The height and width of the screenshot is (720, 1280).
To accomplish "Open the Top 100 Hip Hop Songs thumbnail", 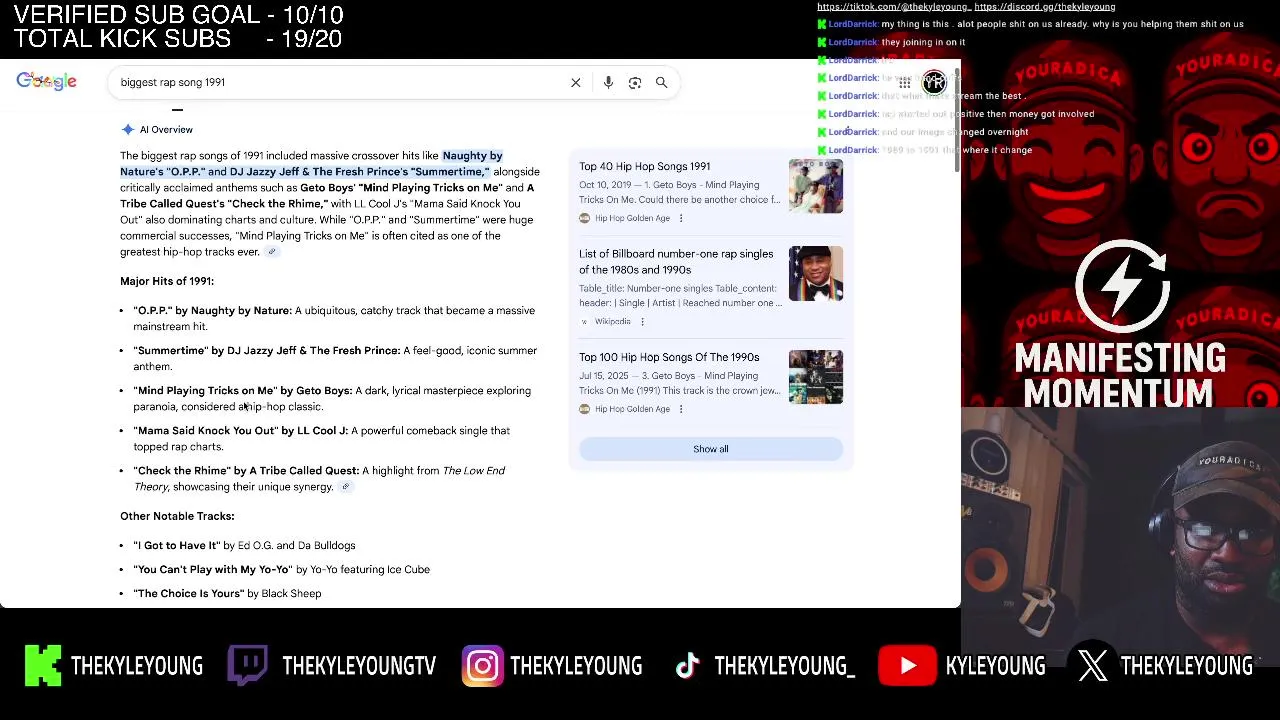I will click(816, 377).
